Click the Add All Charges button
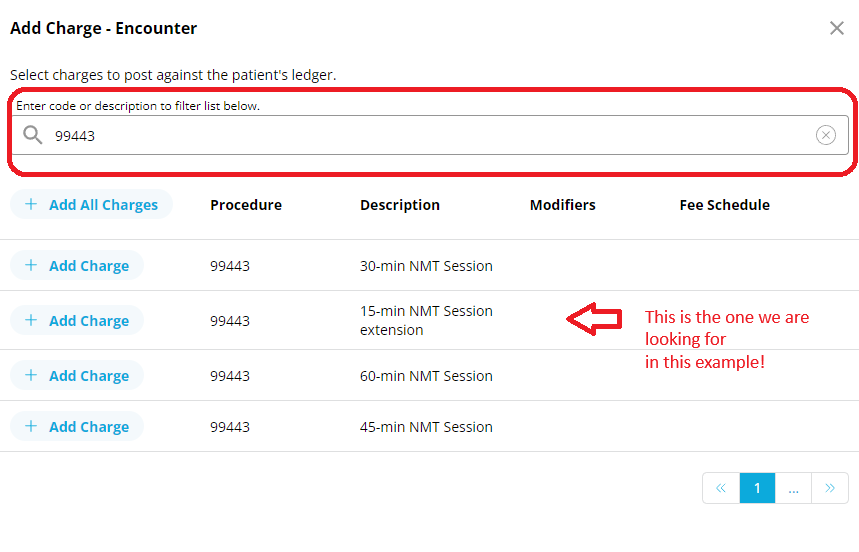 pyautogui.click(x=91, y=204)
